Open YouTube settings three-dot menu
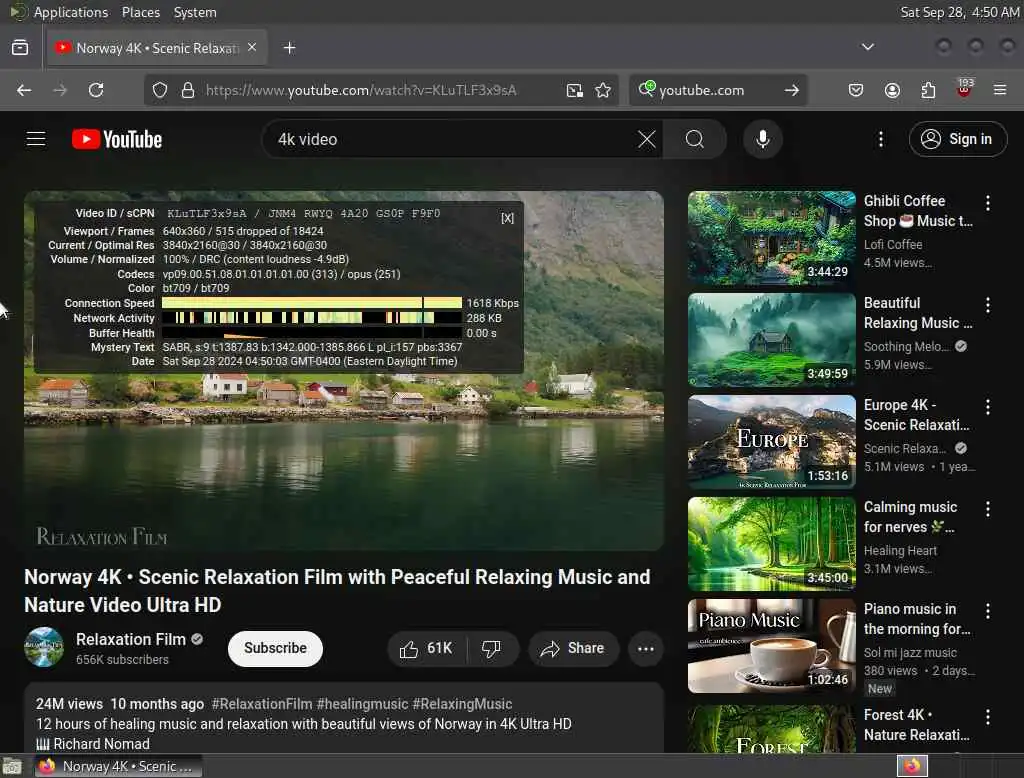 (x=880, y=139)
